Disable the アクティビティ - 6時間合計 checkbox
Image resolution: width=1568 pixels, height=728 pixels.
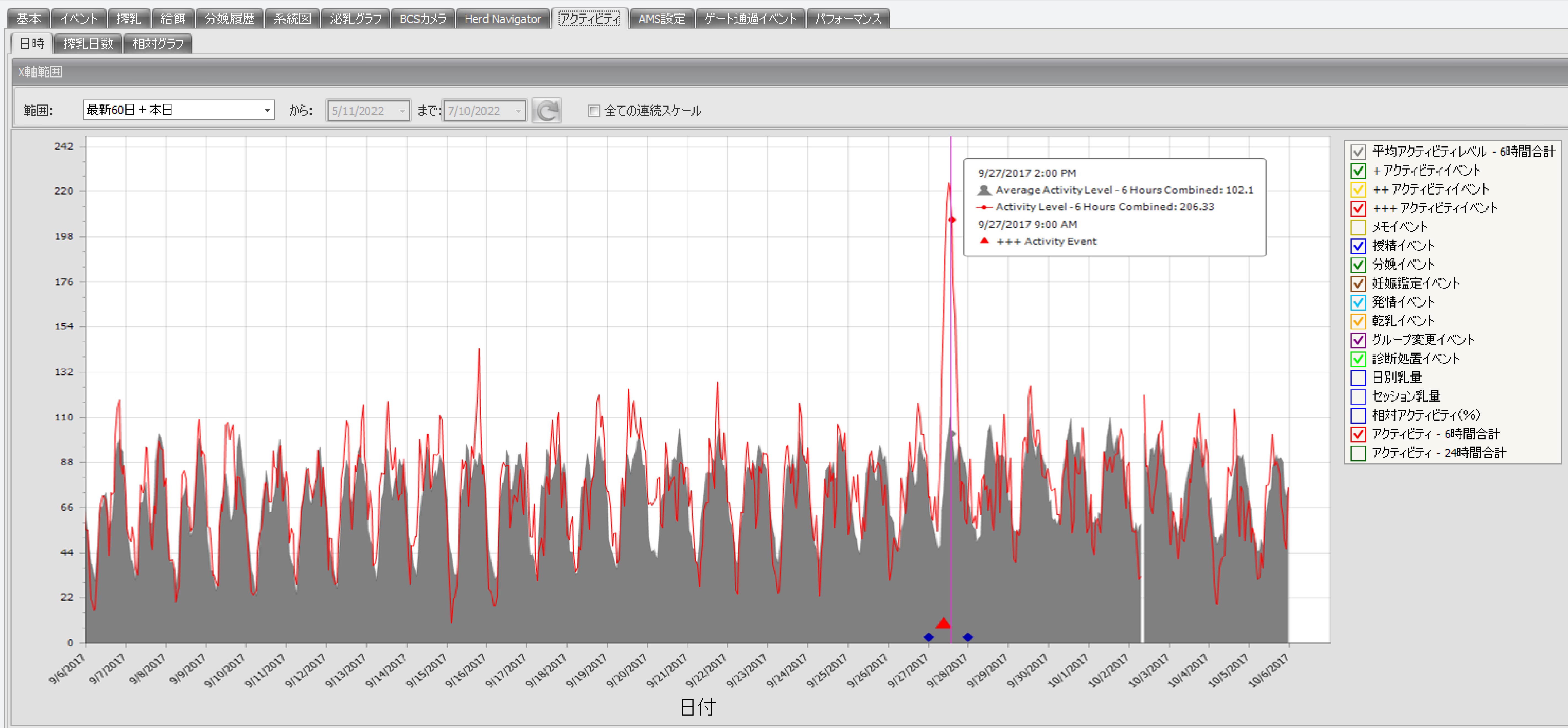[1358, 434]
